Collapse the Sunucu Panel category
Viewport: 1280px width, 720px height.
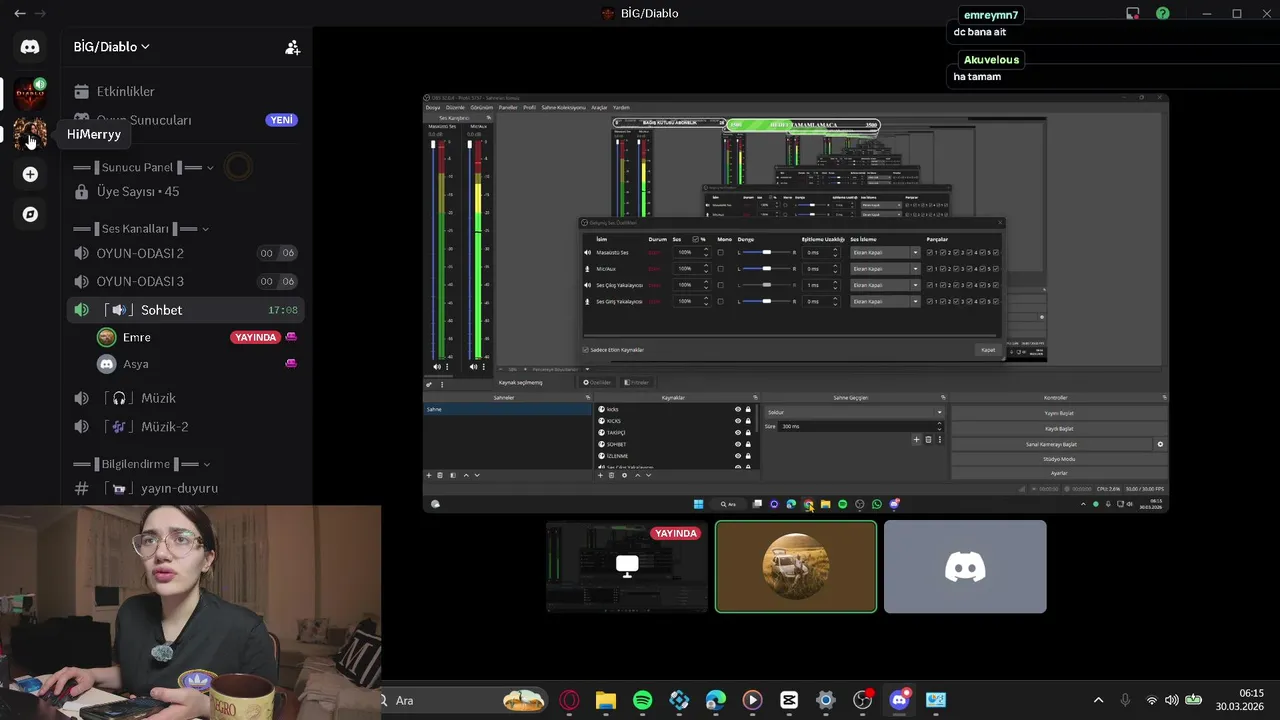(144, 167)
